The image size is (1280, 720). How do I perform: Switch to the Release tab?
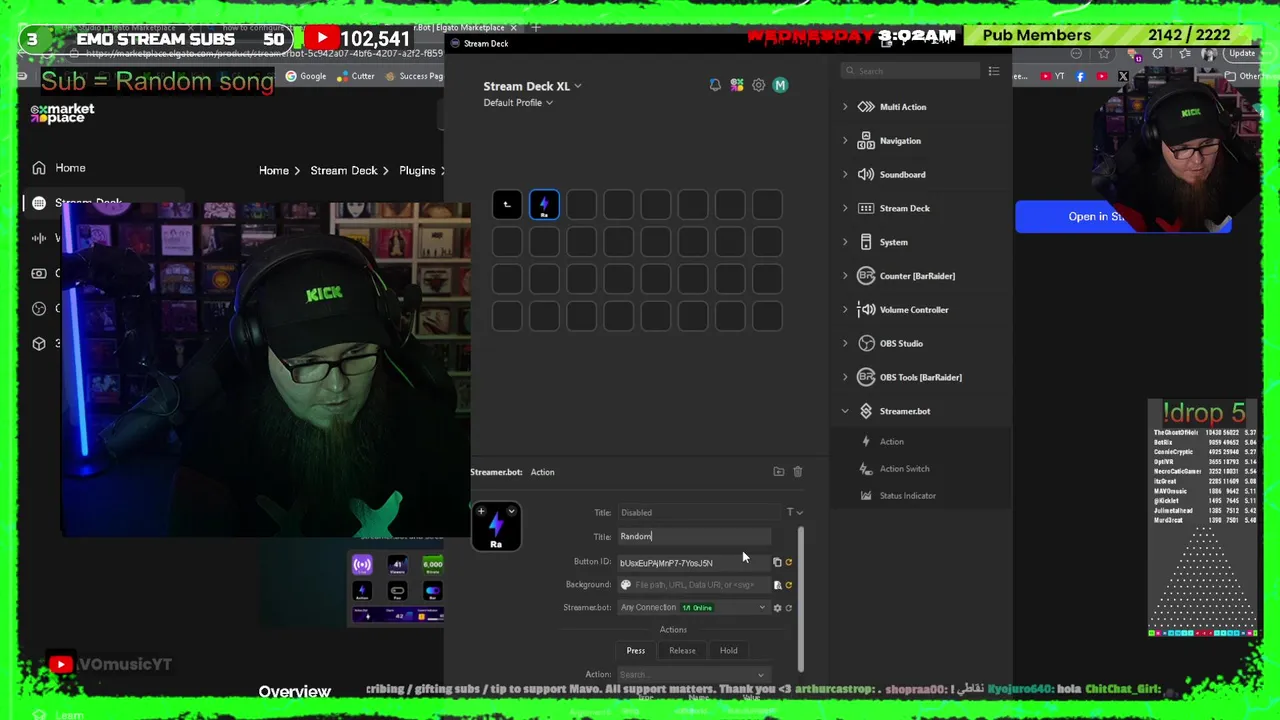pos(682,651)
